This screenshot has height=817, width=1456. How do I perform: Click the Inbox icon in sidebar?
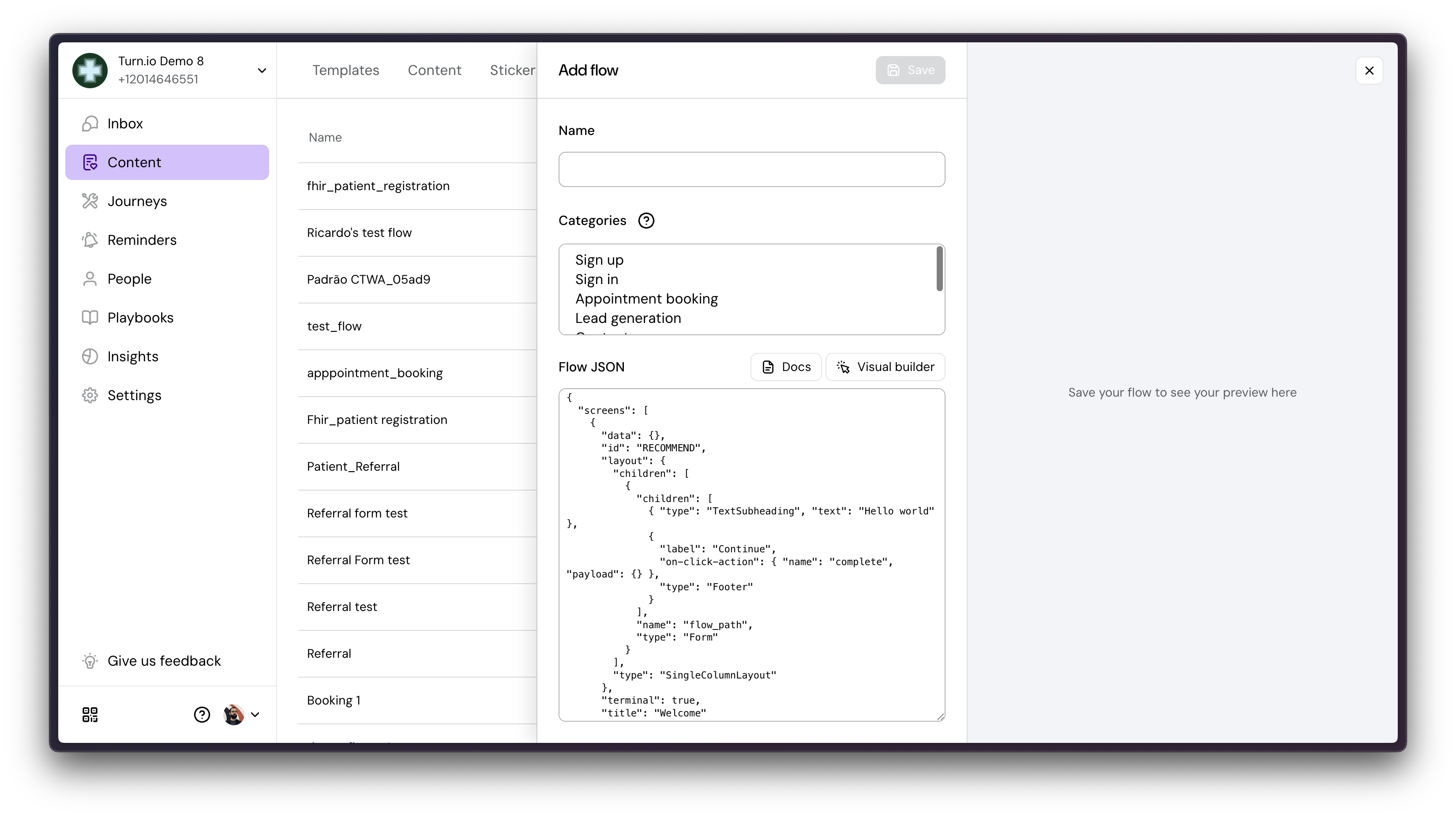90,124
